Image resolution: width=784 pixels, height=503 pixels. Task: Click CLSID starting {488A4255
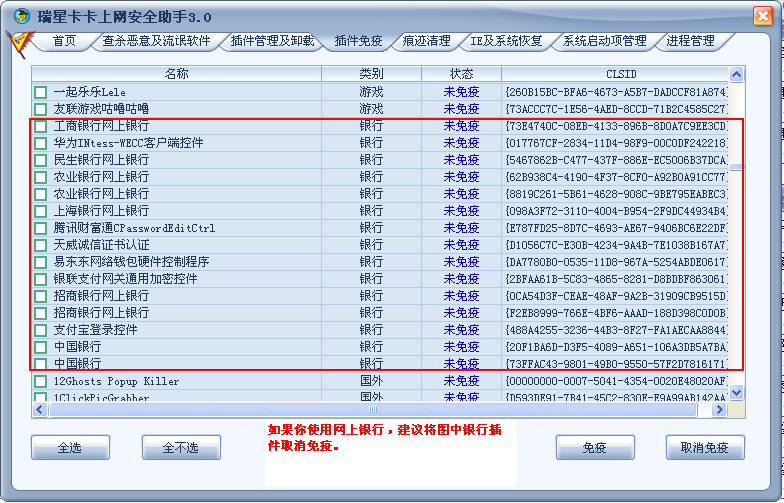pyautogui.click(x=616, y=330)
